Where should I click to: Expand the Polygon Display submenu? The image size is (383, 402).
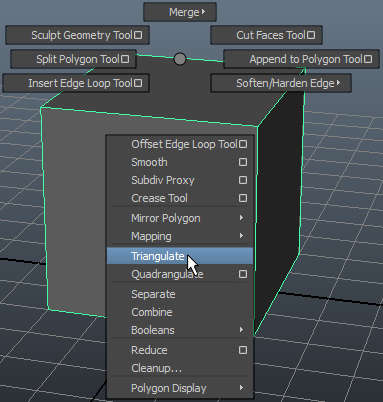click(x=180, y=388)
